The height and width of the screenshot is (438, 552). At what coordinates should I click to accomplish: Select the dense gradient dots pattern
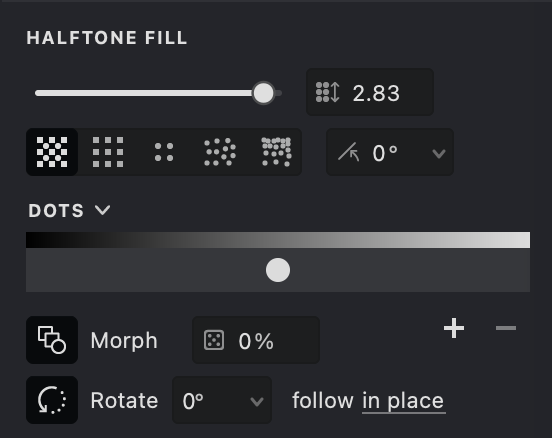click(276, 152)
